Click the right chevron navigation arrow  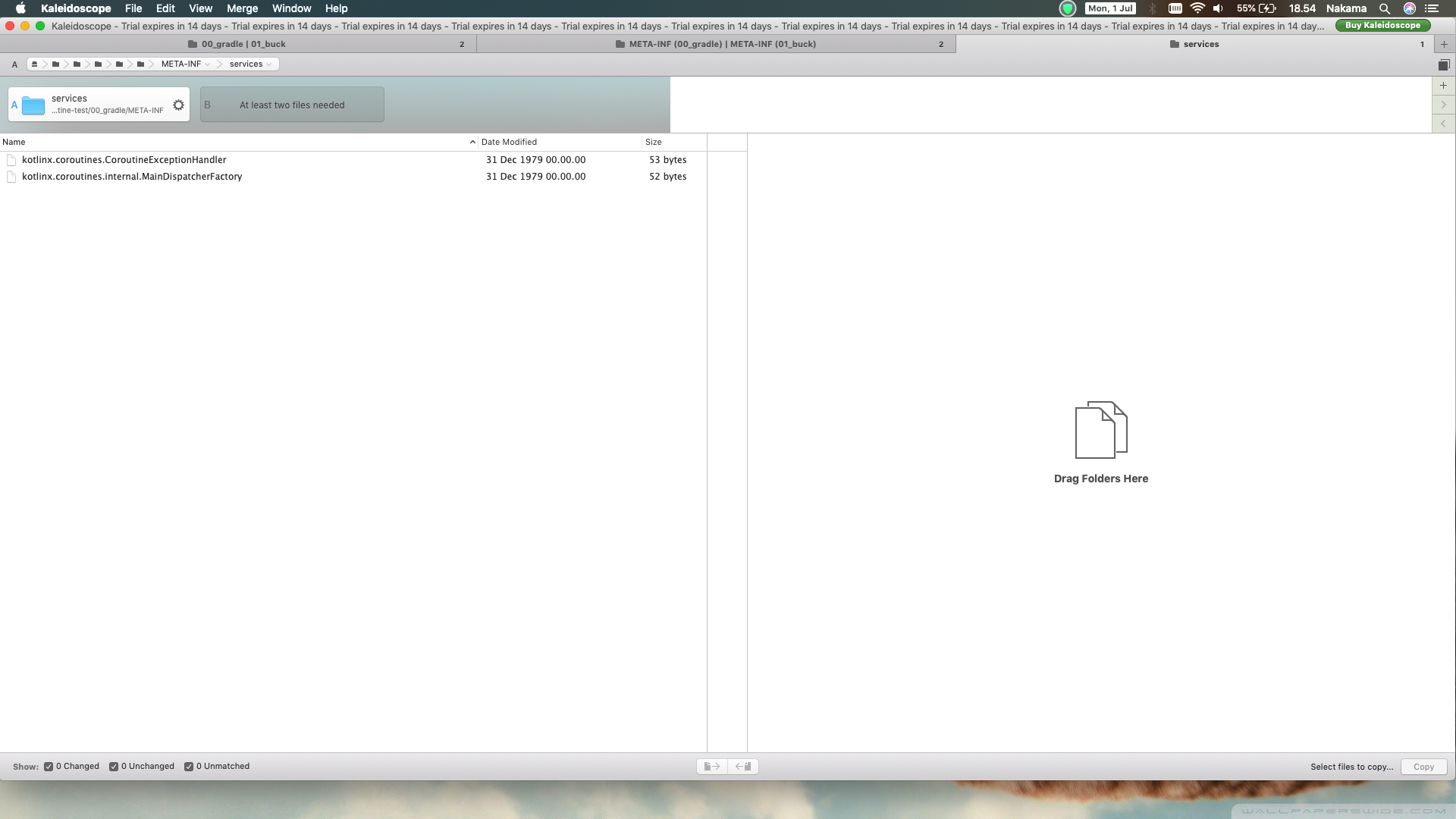(x=1443, y=105)
